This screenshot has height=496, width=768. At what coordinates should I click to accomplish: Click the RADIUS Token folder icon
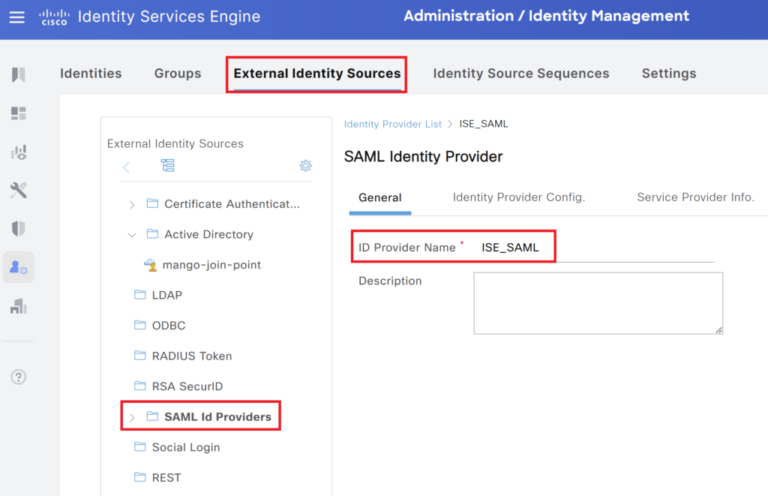(140, 355)
